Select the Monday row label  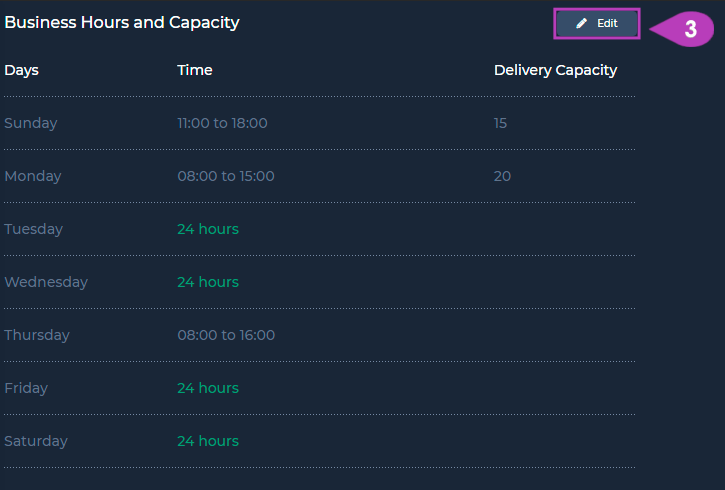point(33,176)
